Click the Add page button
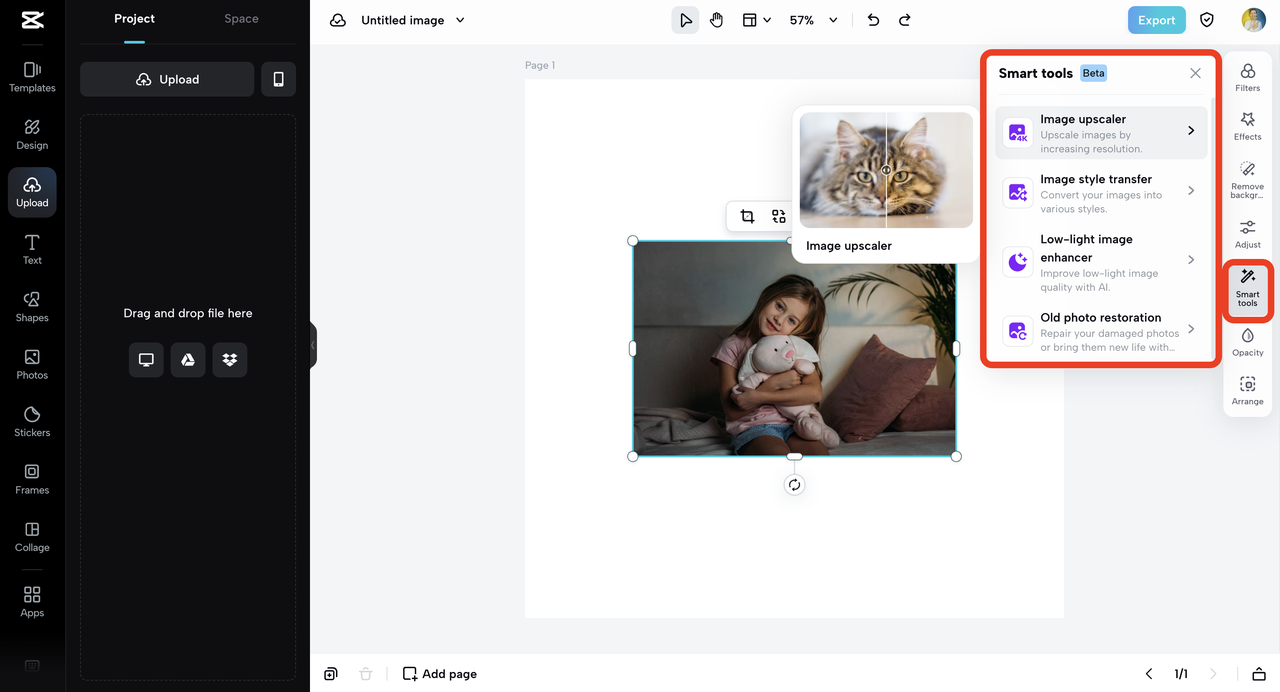Screen dimensions: 1280x692 coord(440,674)
